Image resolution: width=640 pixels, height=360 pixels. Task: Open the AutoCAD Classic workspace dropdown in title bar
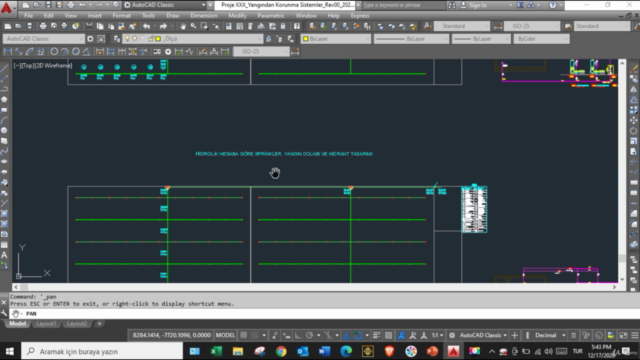tap(164, 5)
